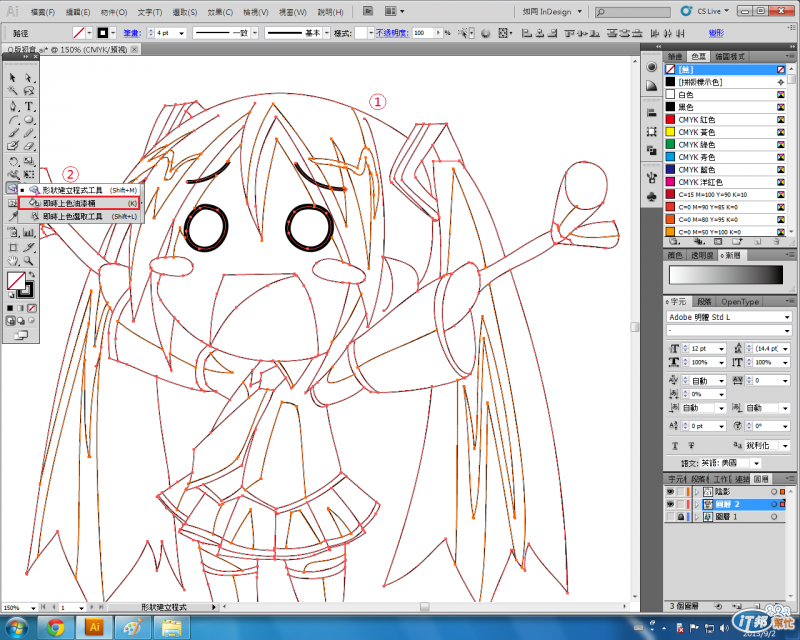Click horizontal align left icon in control bar
Viewport: 800px width, 640px height.
pos(527,33)
